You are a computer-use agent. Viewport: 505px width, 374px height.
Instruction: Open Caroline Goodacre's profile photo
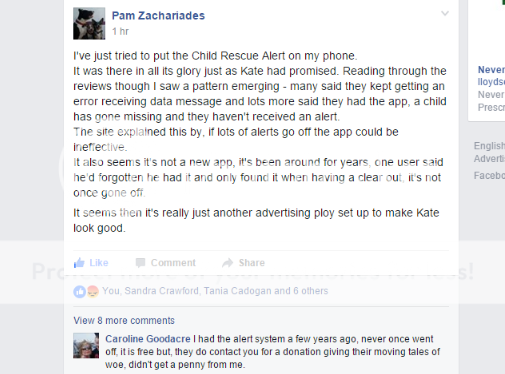click(x=86, y=345)
